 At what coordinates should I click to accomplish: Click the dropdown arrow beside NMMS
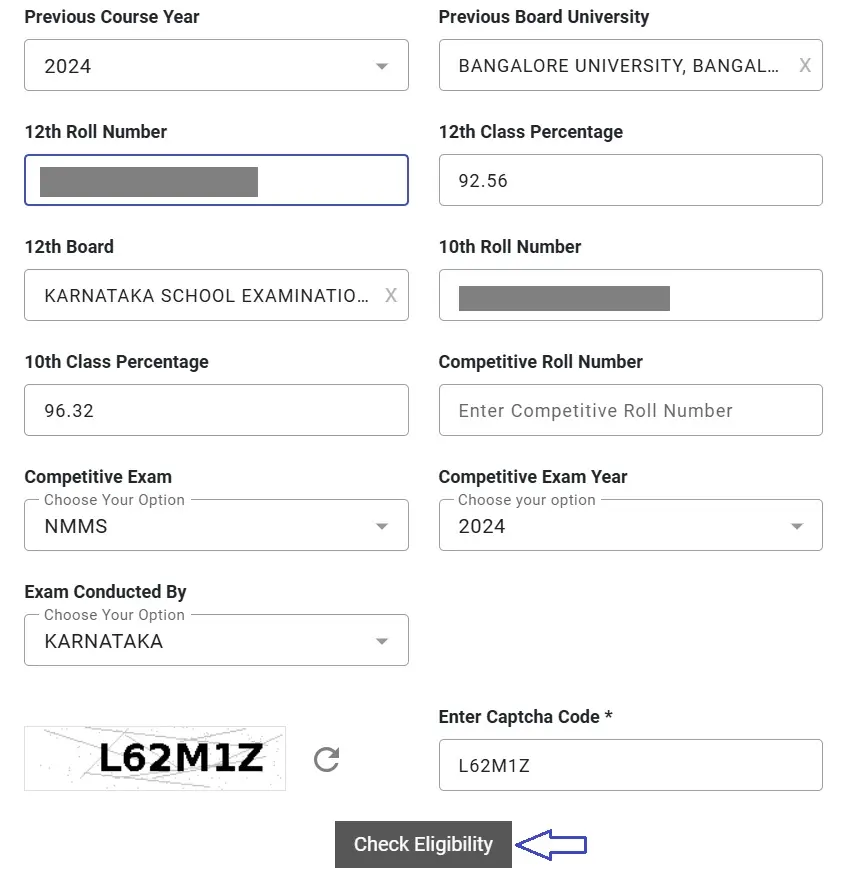coord(382,524)
